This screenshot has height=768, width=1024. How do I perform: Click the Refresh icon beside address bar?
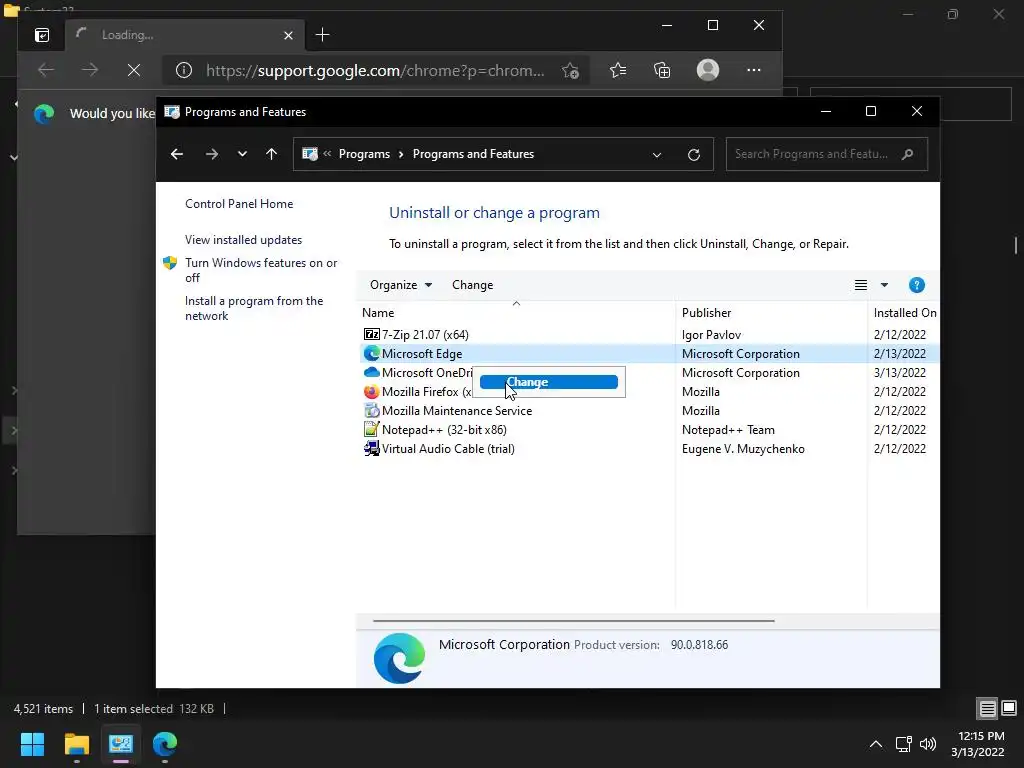click(x=694, y=155)
